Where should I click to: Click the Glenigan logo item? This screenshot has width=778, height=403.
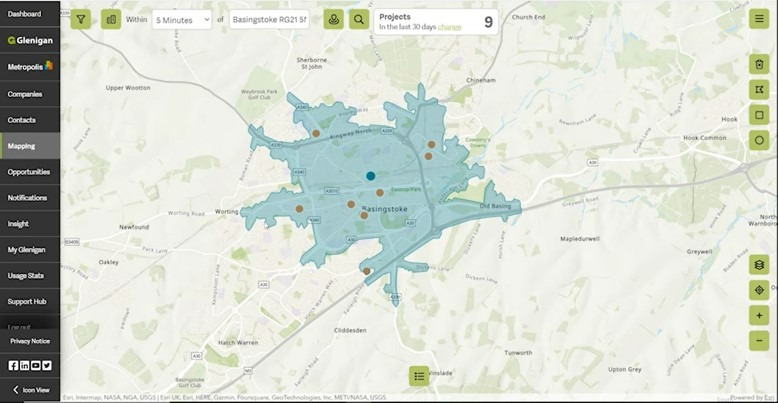[x=30, y=41]
